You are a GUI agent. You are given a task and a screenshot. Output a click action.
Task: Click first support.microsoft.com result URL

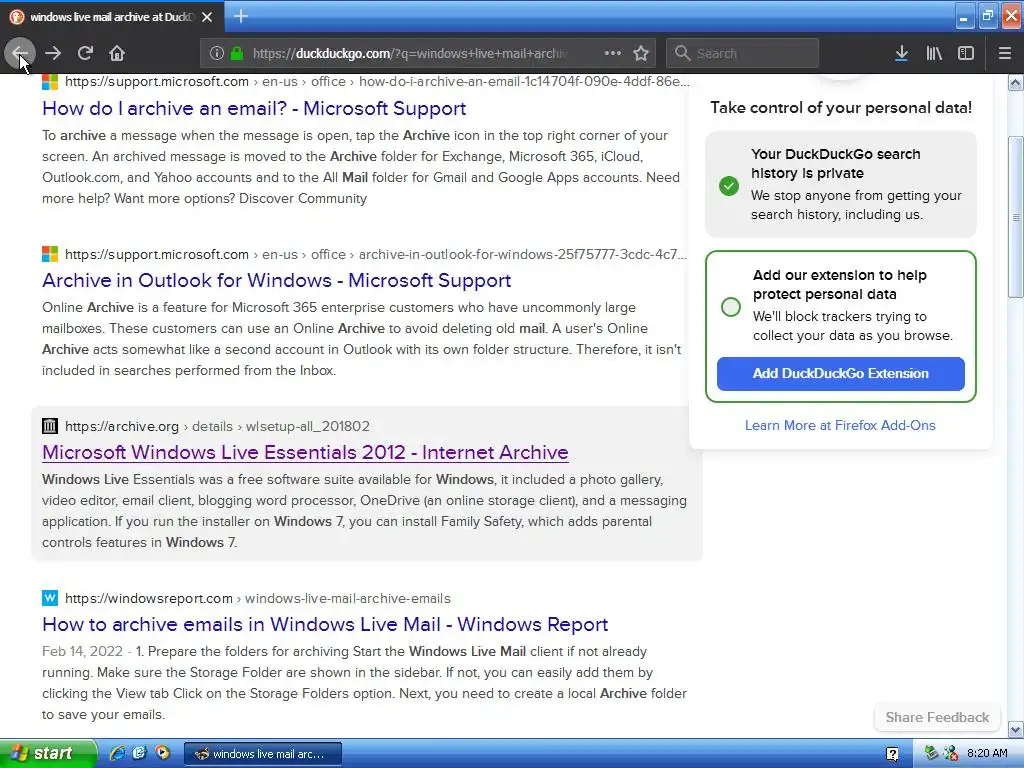(x=377, y=82)
